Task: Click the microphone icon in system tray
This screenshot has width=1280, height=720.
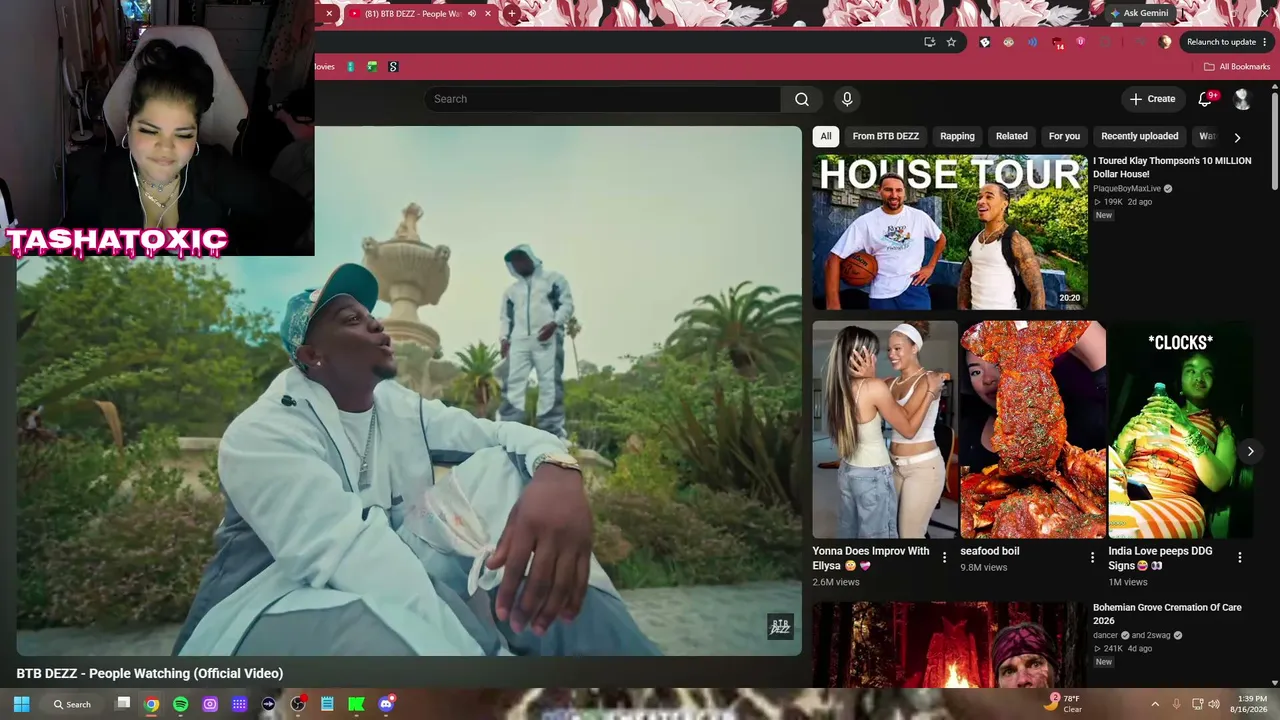Action: click(1176, 704)
